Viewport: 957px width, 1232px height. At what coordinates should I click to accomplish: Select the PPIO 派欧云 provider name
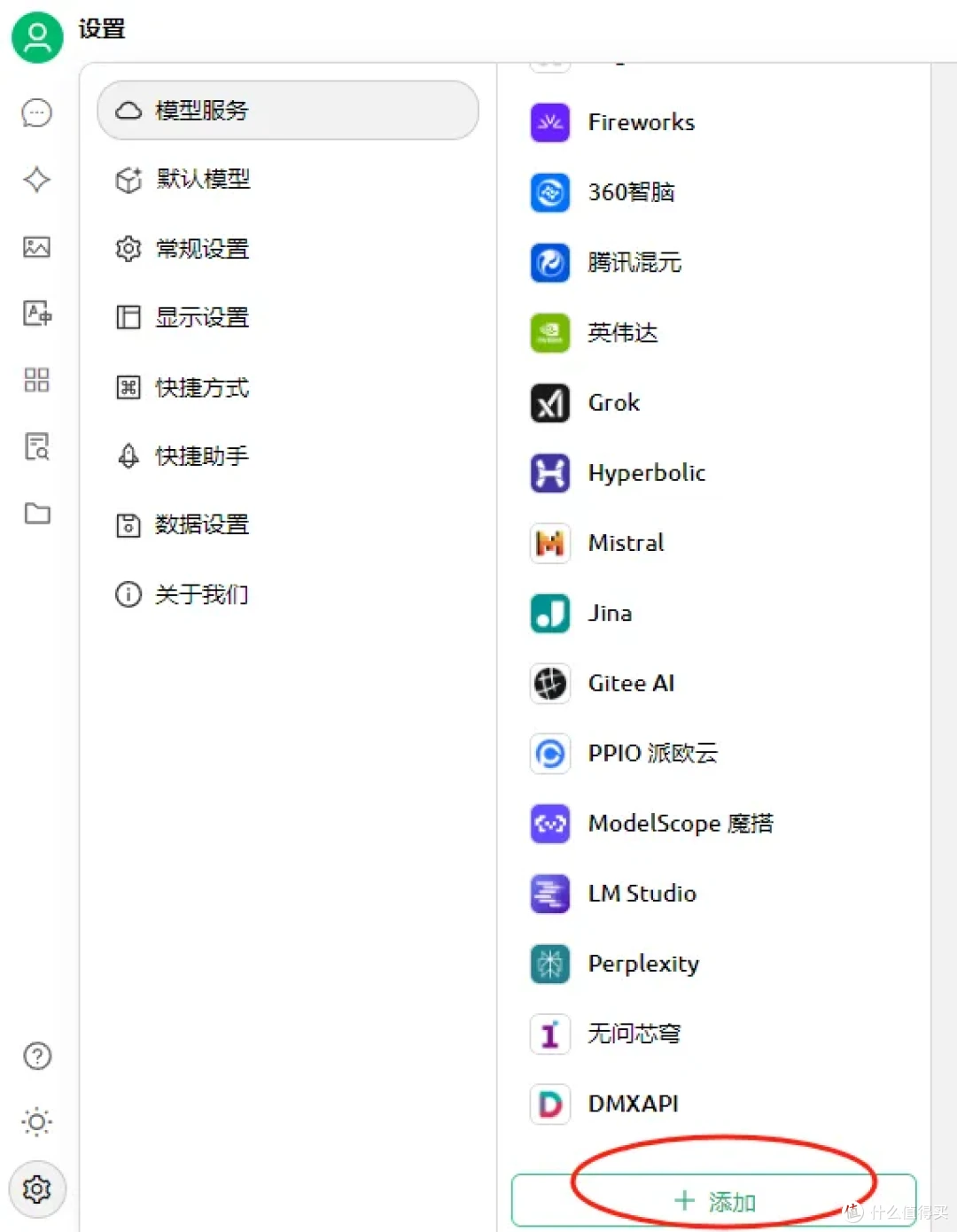coord(653,753)
